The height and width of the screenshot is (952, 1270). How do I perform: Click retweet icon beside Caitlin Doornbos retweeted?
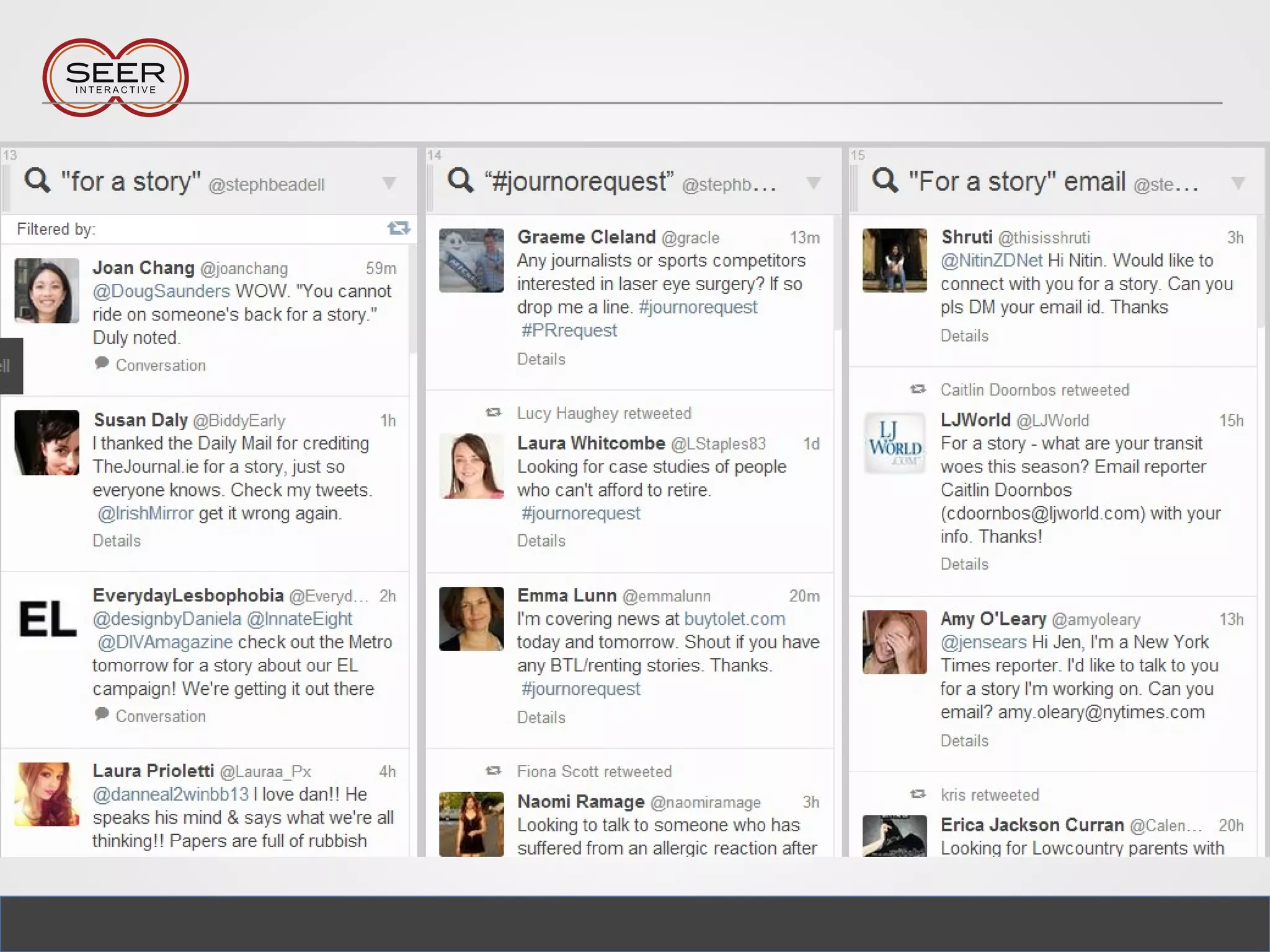(918, 389)
